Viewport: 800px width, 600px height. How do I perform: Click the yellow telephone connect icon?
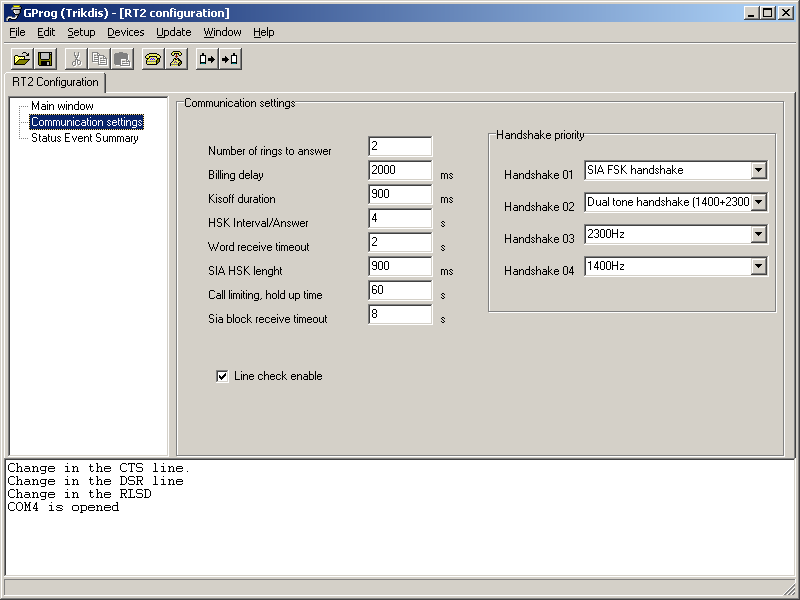tap(152, 58)
